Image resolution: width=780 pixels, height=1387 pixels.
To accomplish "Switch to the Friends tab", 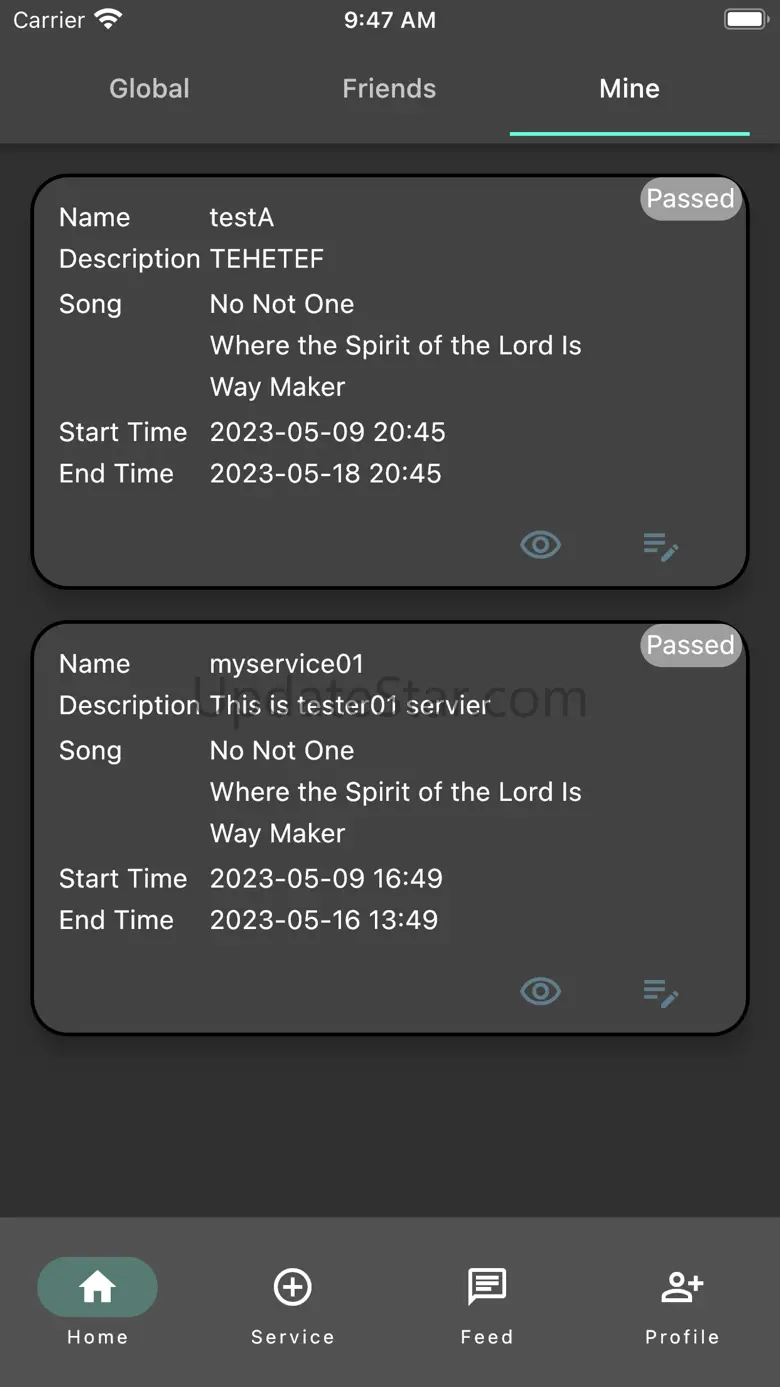I will pyautogui.click(x=389, y=89).
